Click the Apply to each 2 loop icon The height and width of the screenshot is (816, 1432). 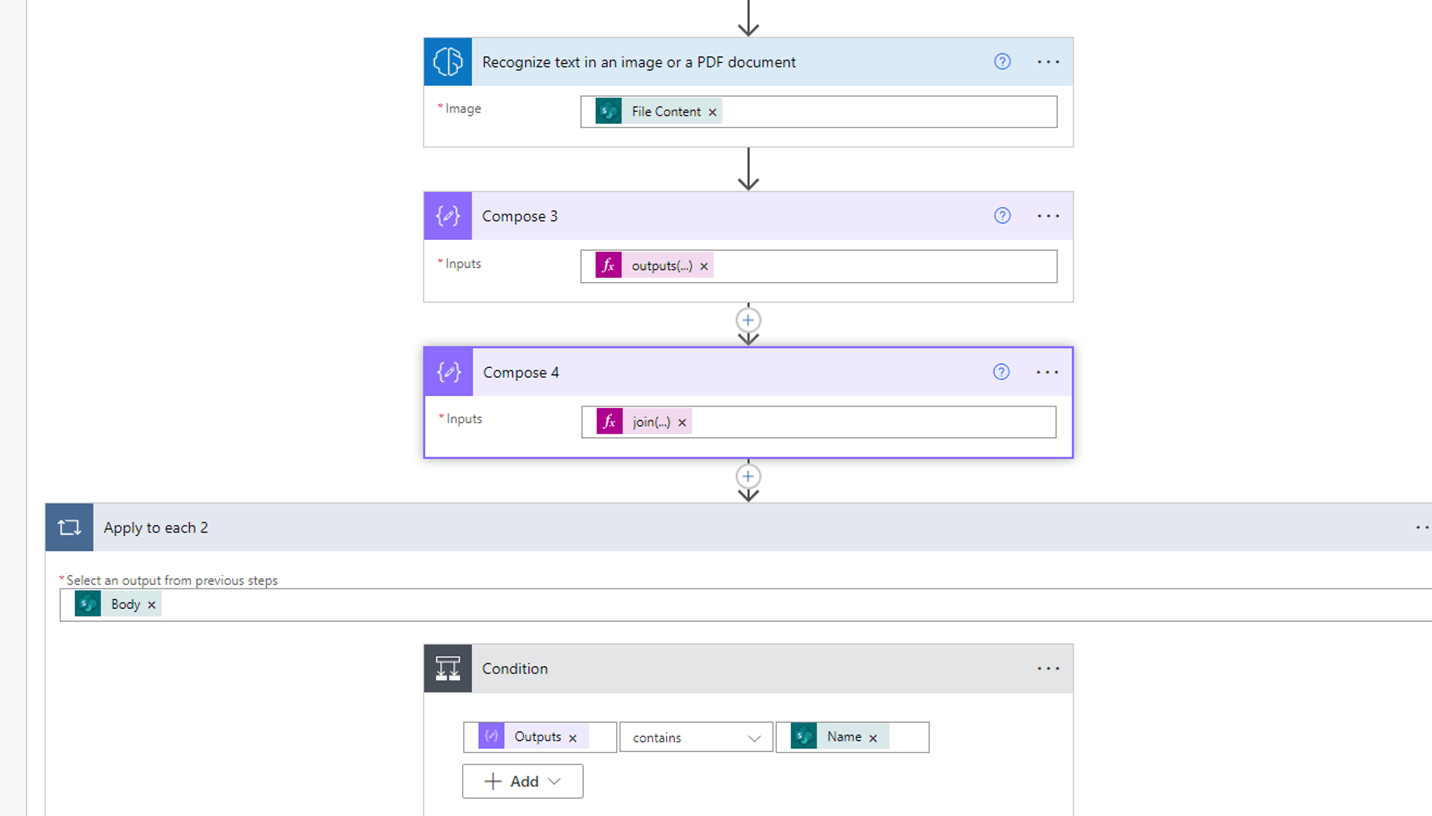pos(69,527)
